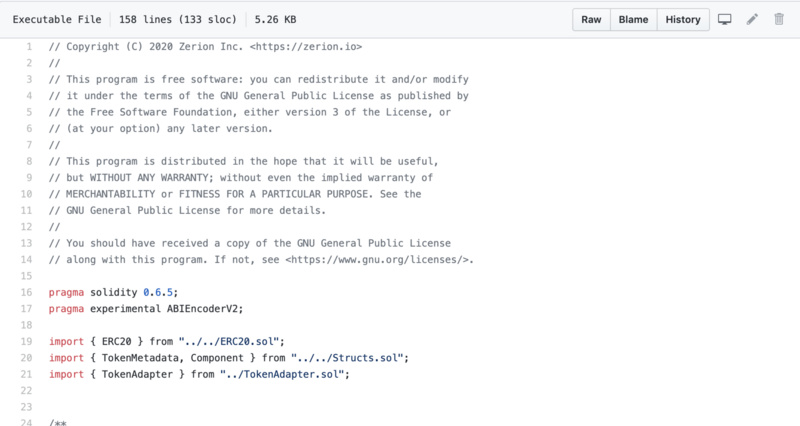
Task: Click the zerion.io URL in copyright comment
Action: coord(306,46)
